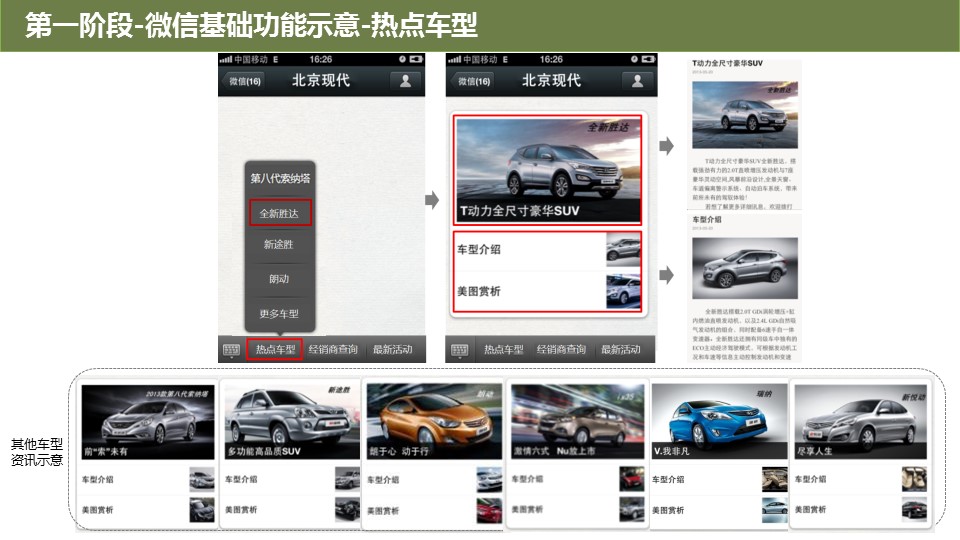Click the slide title 第一阶段-微信基础功能示意-热点车型
Image resolution: width=960 pixels, height=540 pixels.
click(251, 26)
